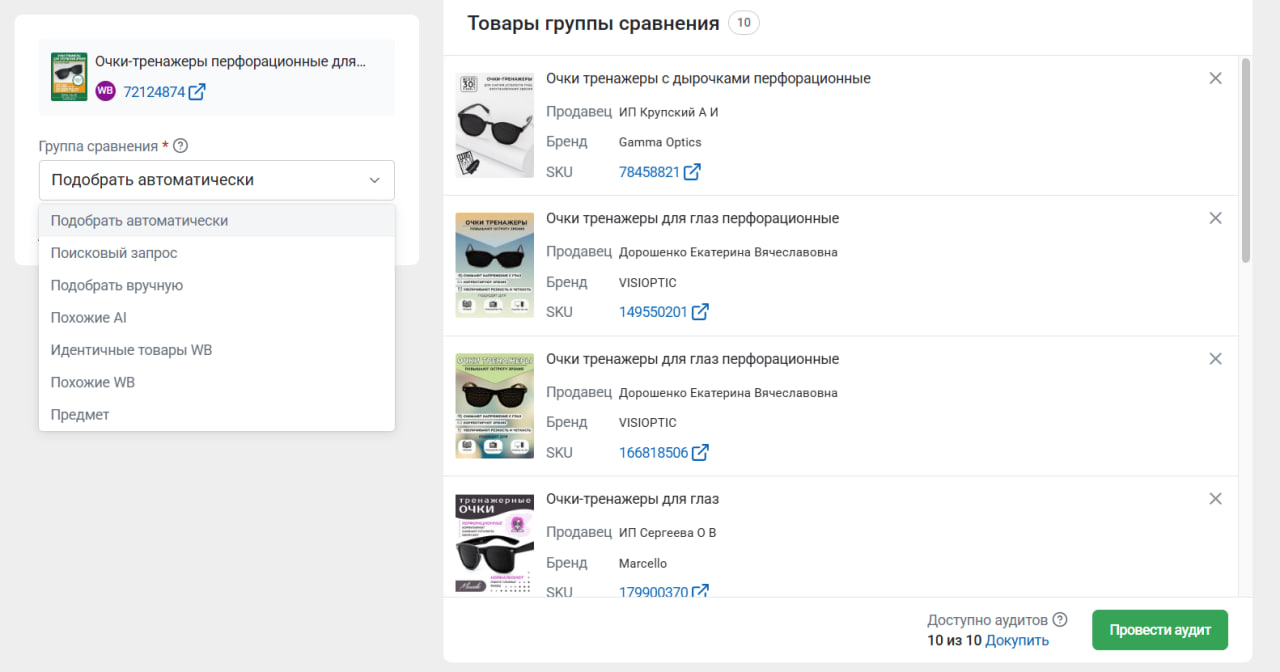Click help icon next to Группа сравнения
This screenshot has height=672, width=1280.
180,146
